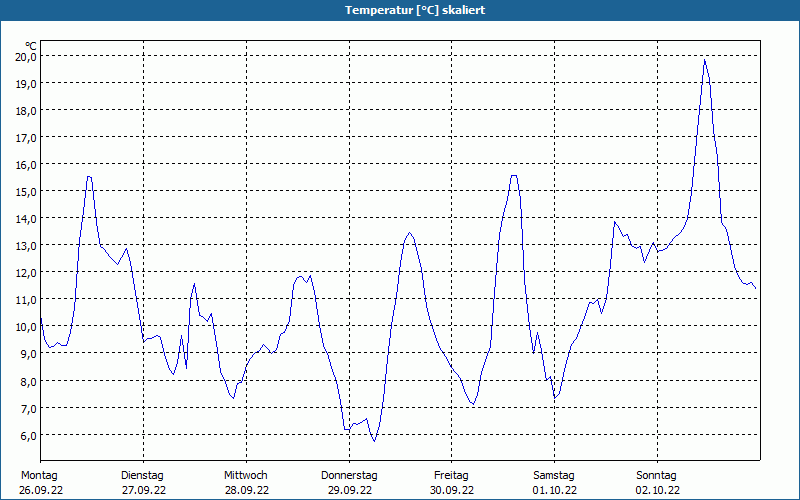Screen dimensions: 800x500
Task: Select the Donnerstag 29.09.22 date label
Action: 349,483
